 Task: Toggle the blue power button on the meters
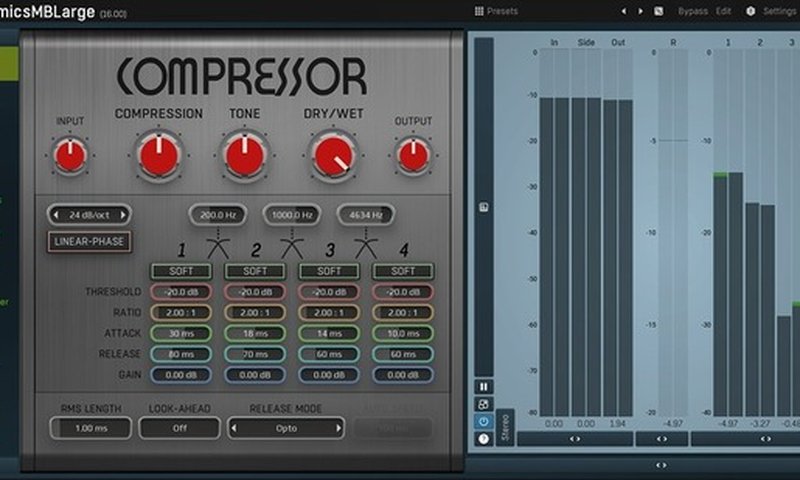pyautogui.click(x=483, y=421)
